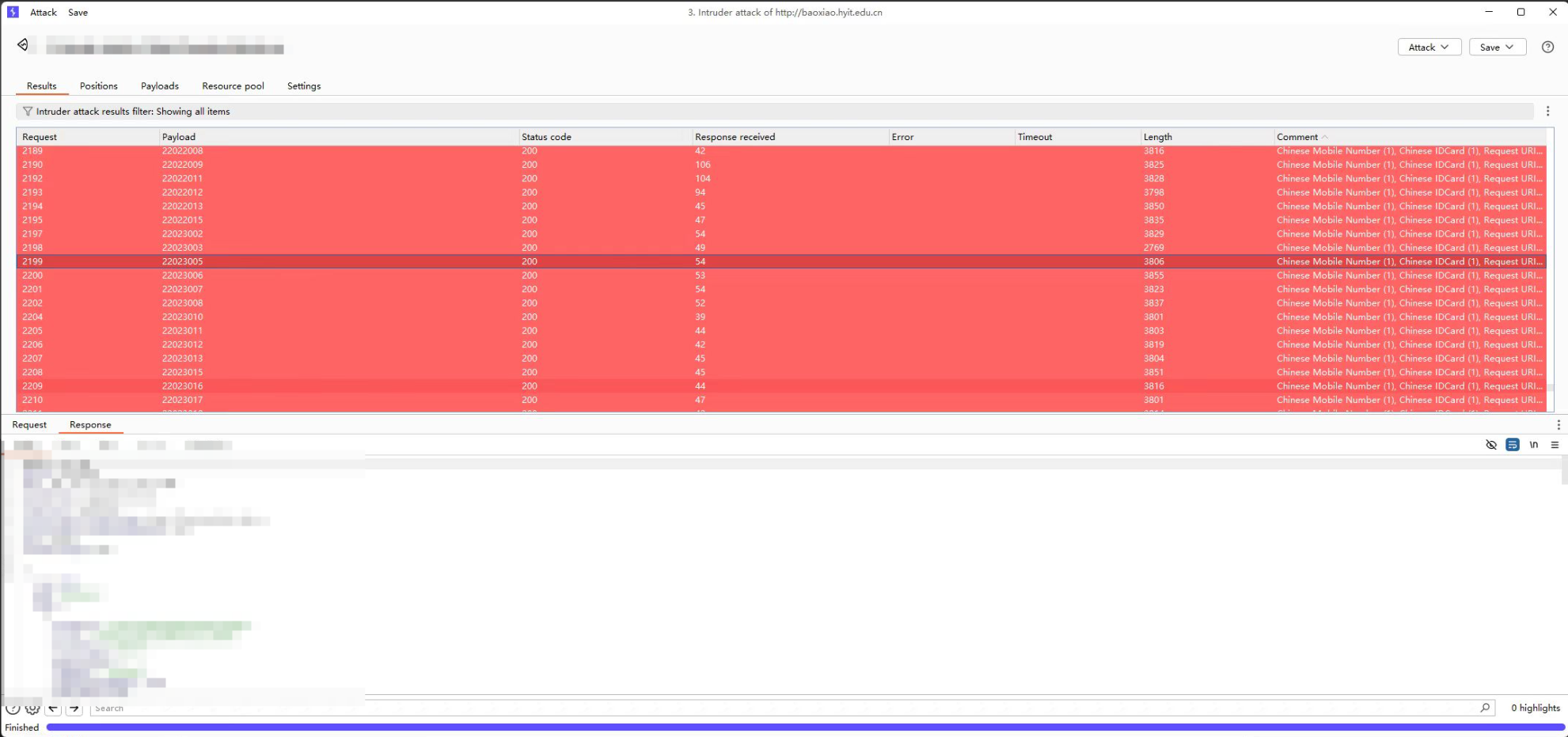Switch to the Payloads tab
The image size is (1568, 737).
click(160, 86)
